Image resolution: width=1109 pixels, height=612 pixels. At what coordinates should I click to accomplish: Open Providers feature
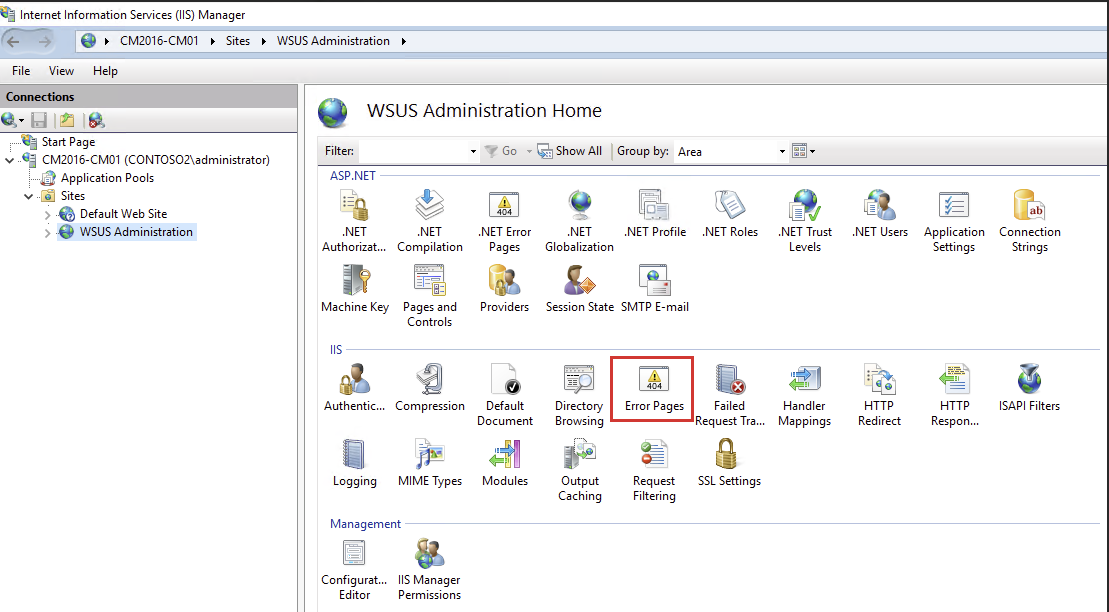pos(504,289)
